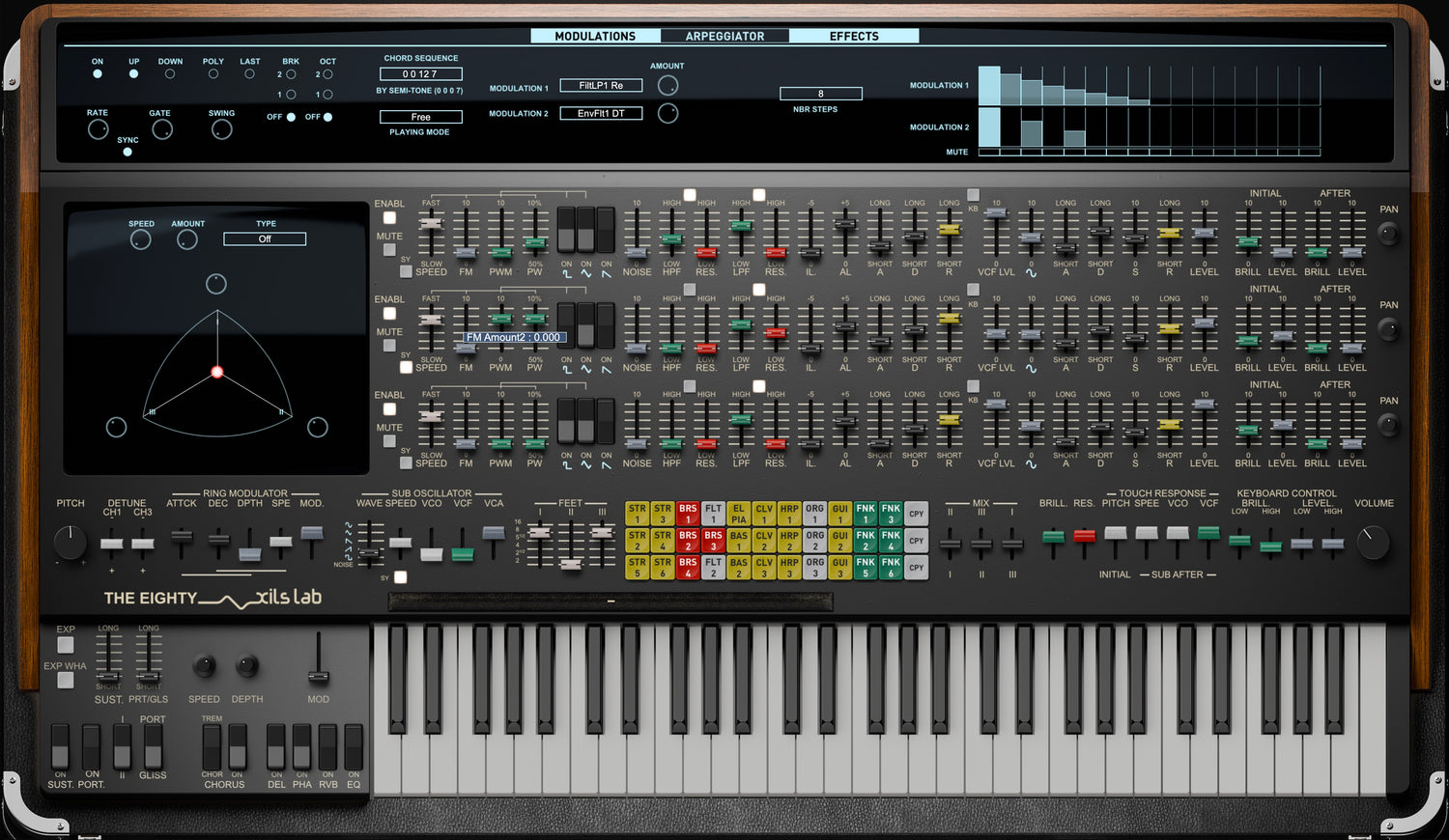This screenshot has height=840, width=1449.
Task: Select the BRS 3 preset button
Action: coord(713,541)
